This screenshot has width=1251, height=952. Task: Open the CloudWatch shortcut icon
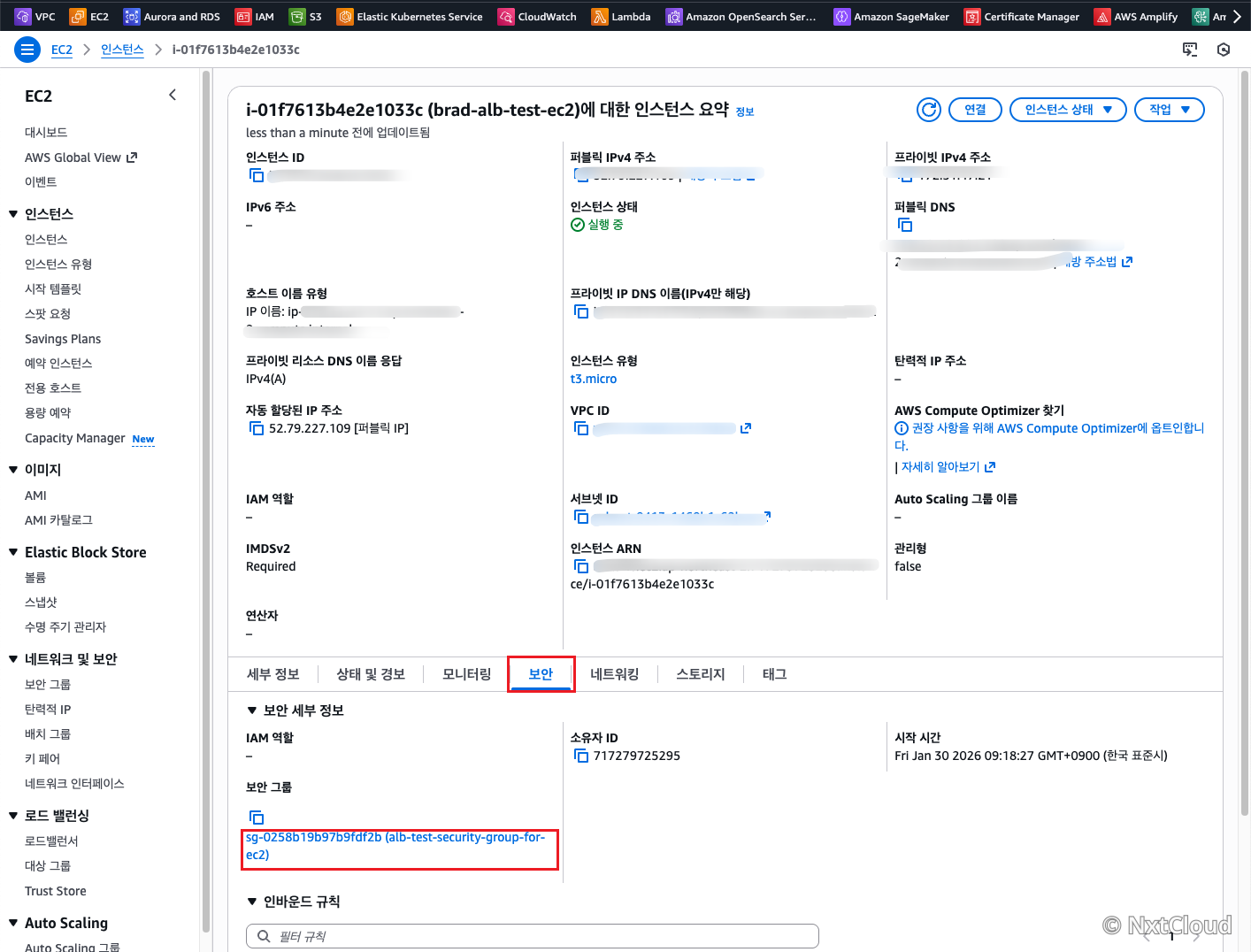pos(506,17)
